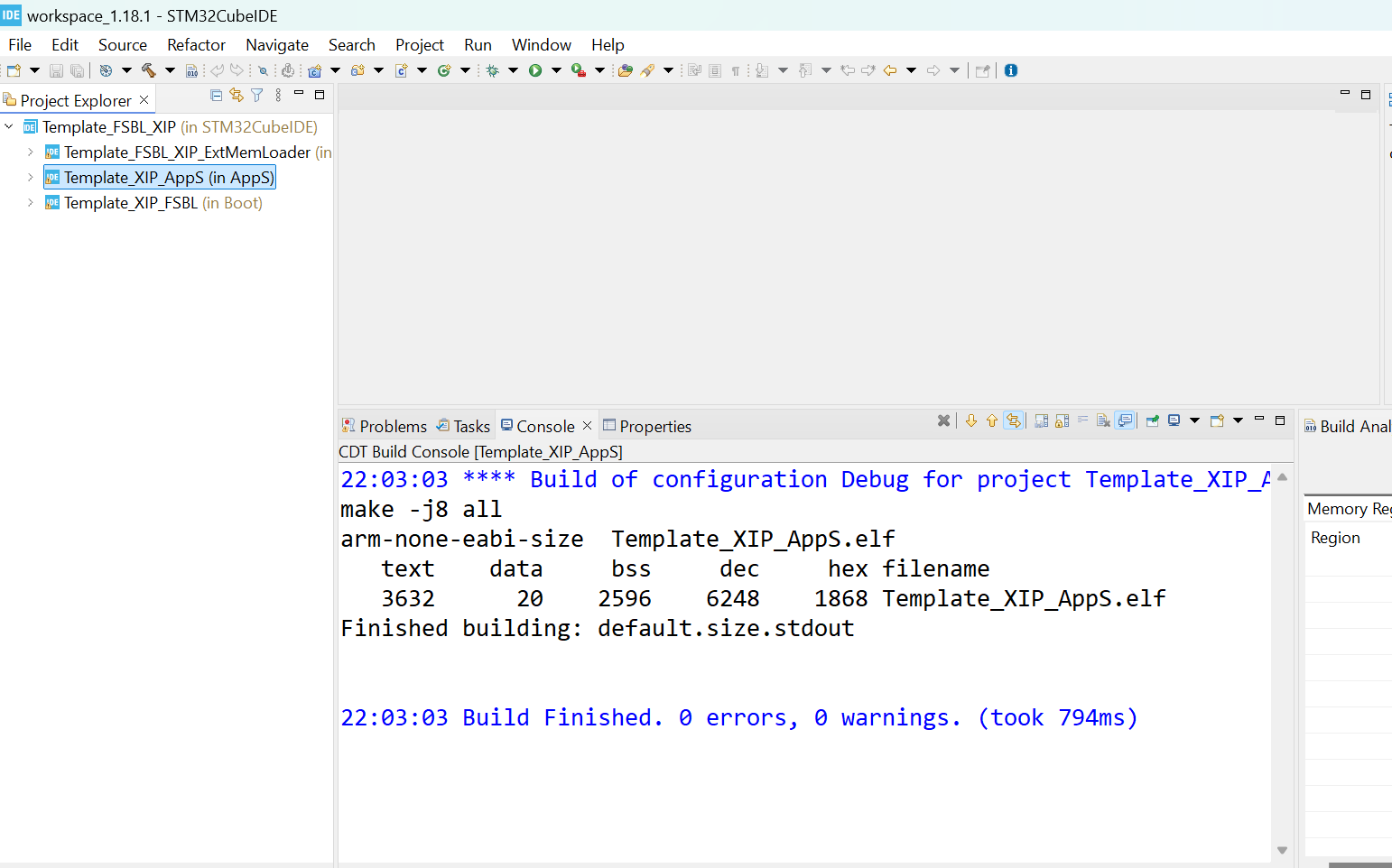Switch to the Properties tab
The image size is (1392, 868).
[x=647, y=426]
